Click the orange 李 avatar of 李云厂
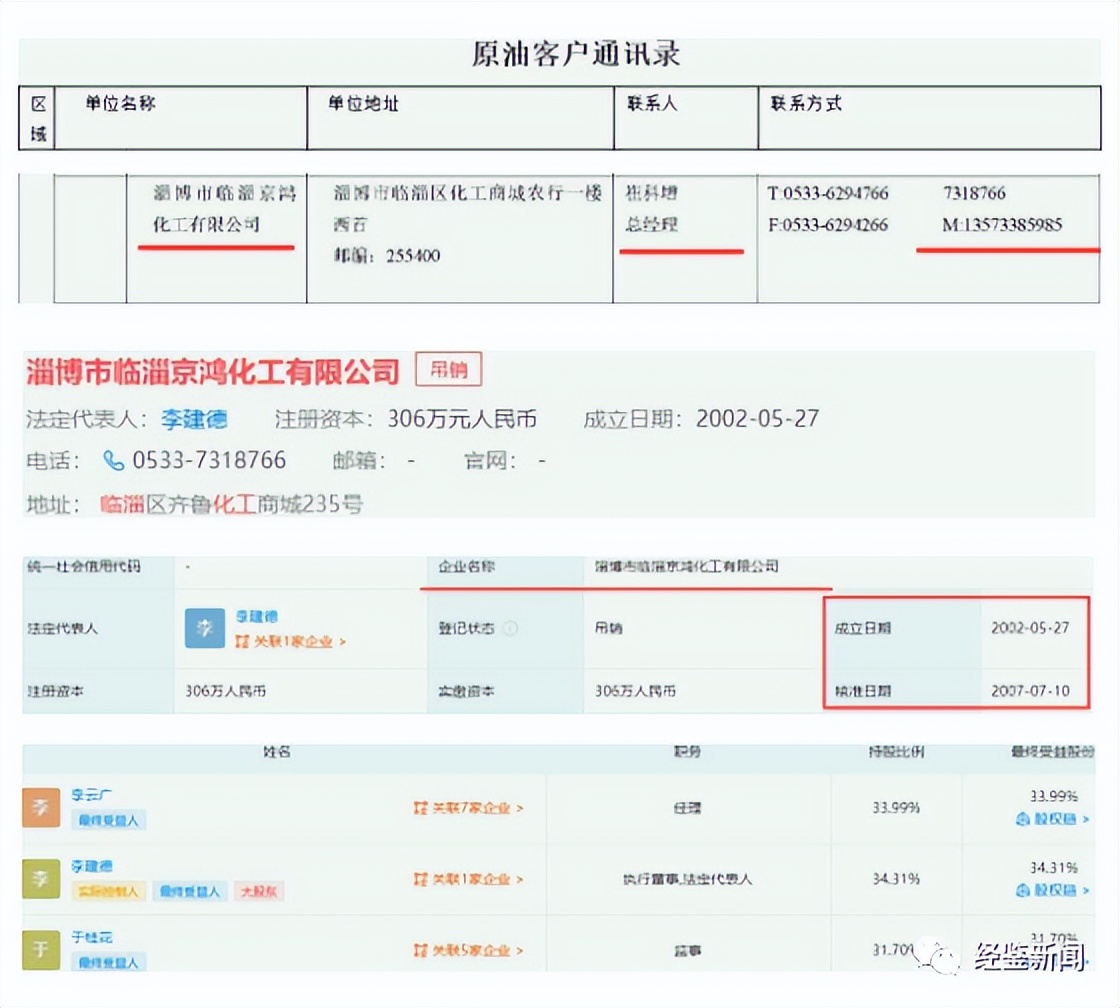This screenshot has height=1008, width=1120. pyautogui.click(x=41, y=807)
